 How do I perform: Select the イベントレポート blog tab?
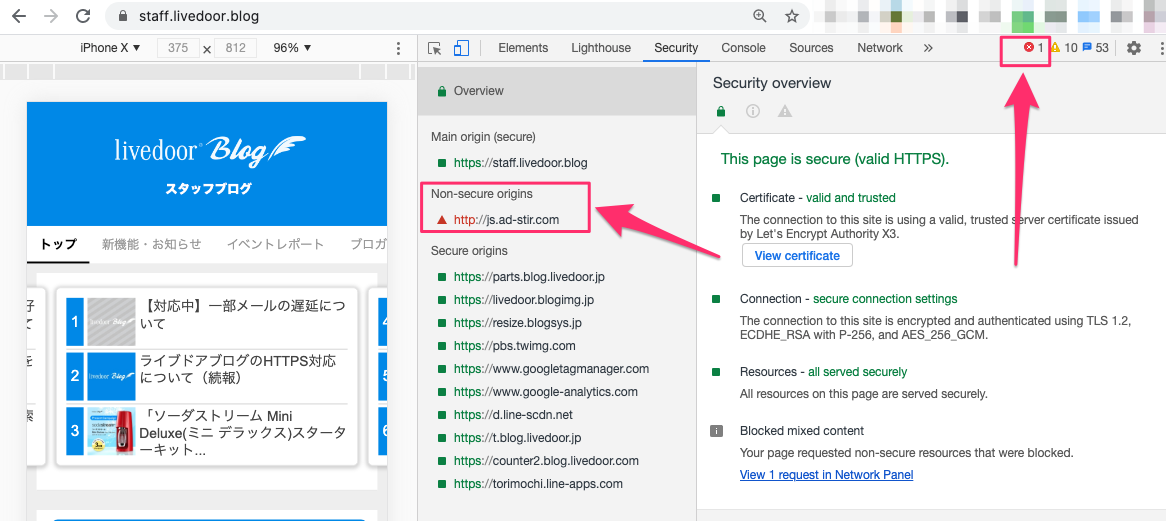pyautogui.click(x=275, y=244)
